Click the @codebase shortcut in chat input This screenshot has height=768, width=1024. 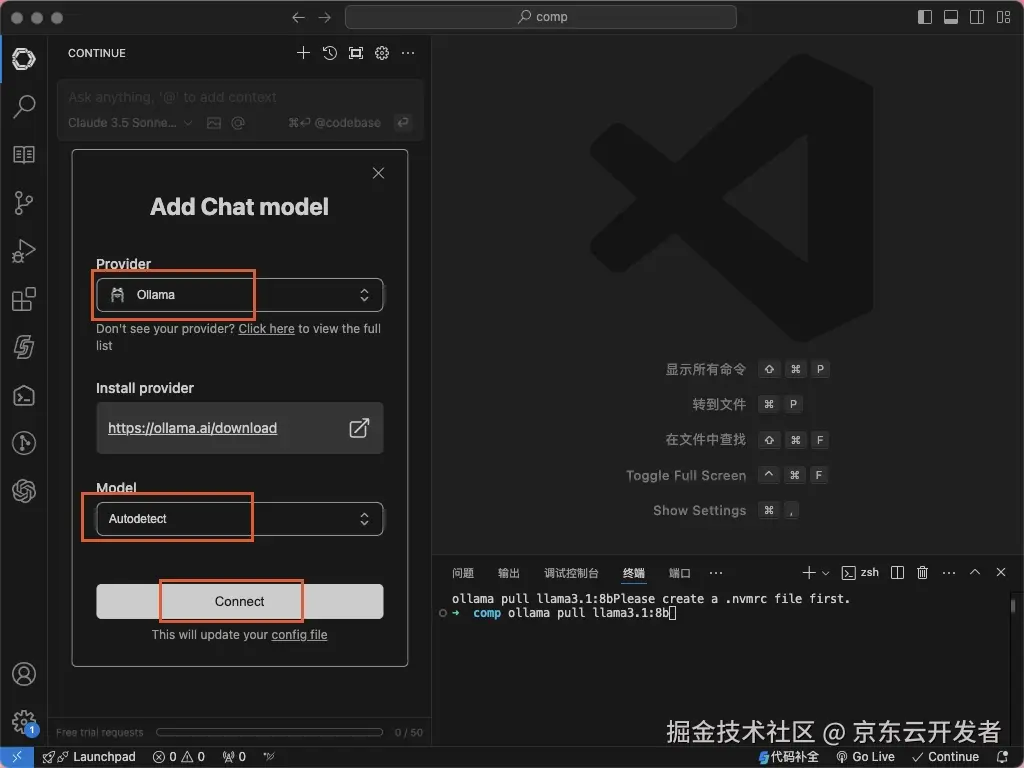[x=334, y=123]
